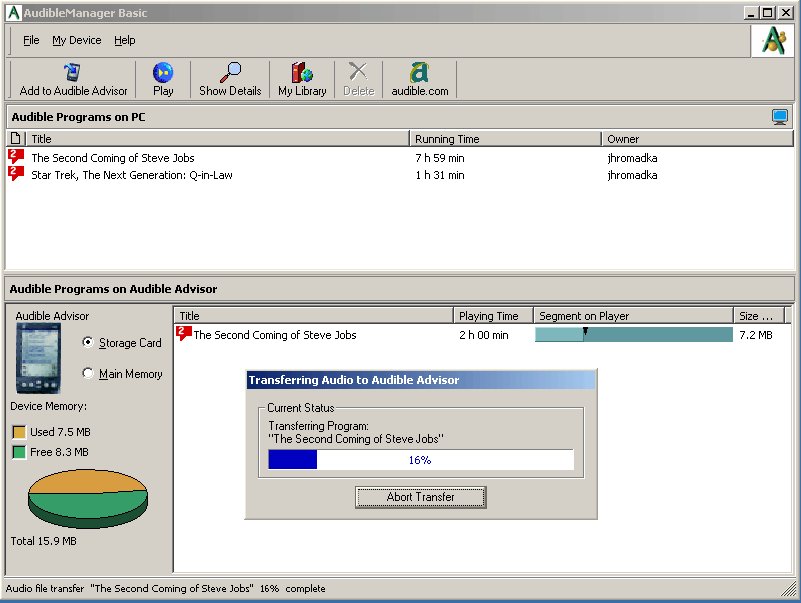Click the Segment on Player column header
The width and height of the screenshot is (801, 603).
(x=633, y=316)
